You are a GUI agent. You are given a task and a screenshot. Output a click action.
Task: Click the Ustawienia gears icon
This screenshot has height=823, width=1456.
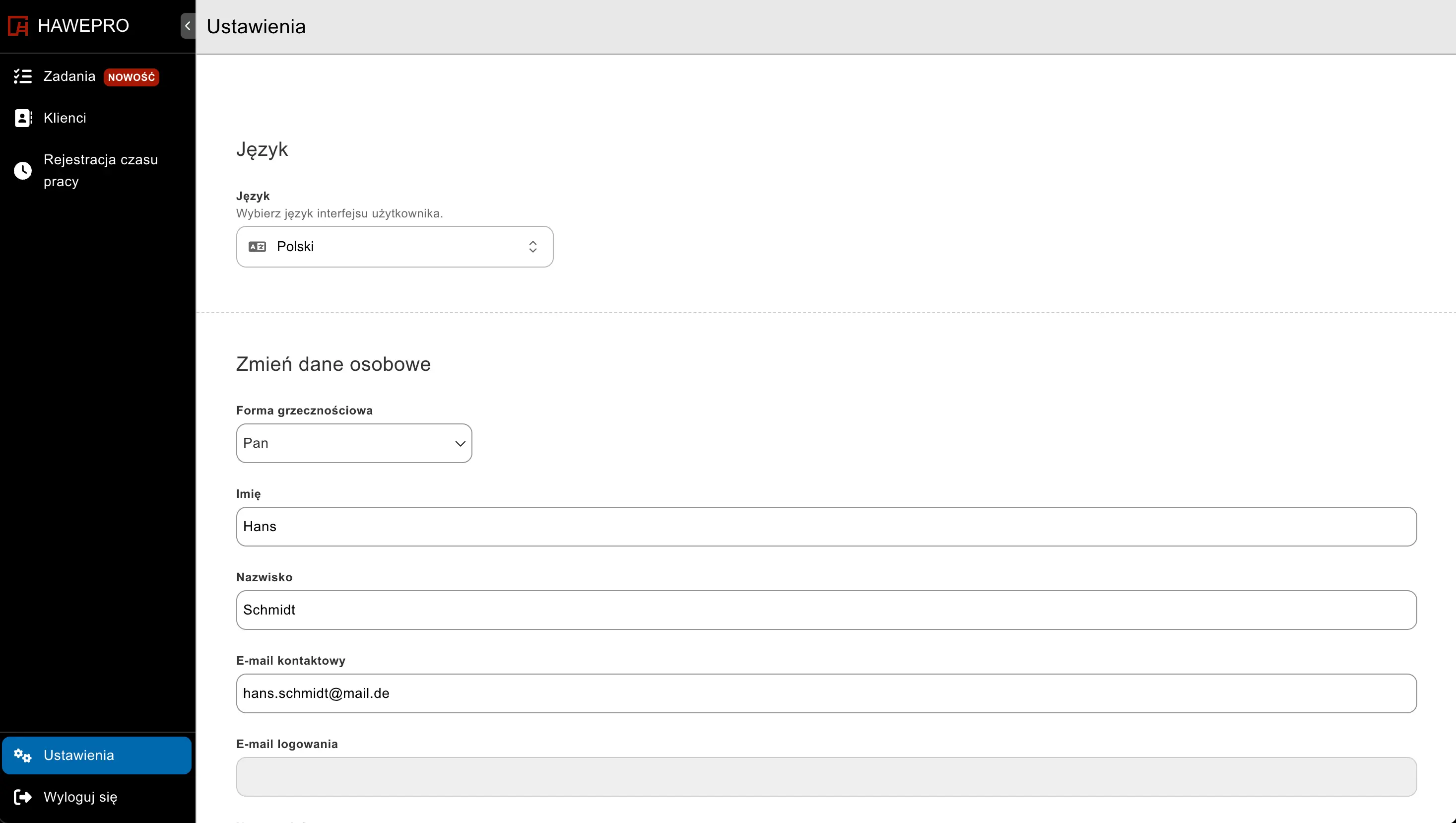coord(23,755)
